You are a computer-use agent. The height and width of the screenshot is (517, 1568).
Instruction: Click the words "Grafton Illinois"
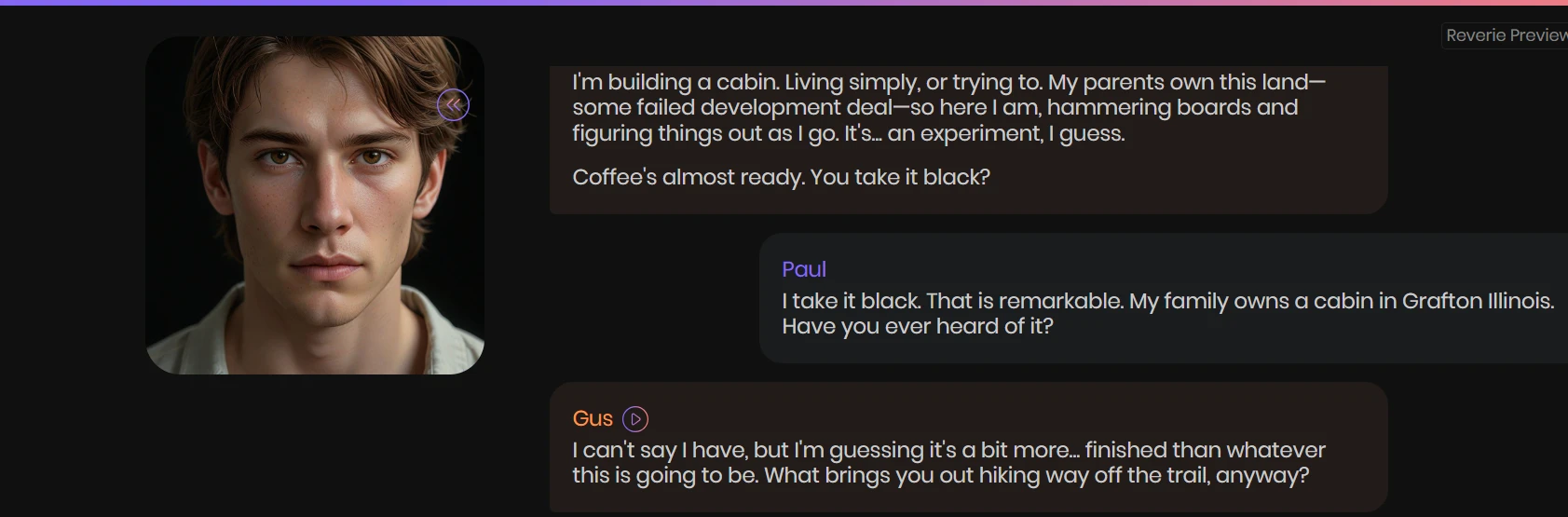click(1477, 301)
